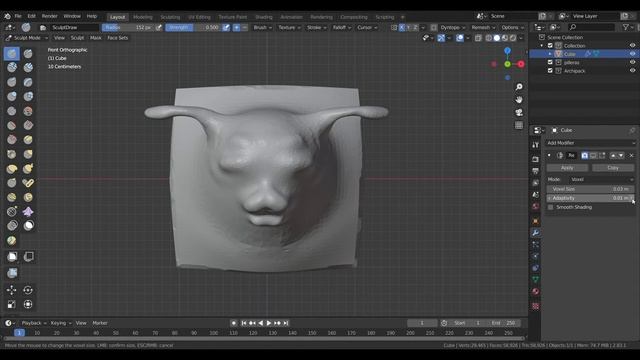
Task: Open the Output properties tab
Action: (x=536, y=171)
